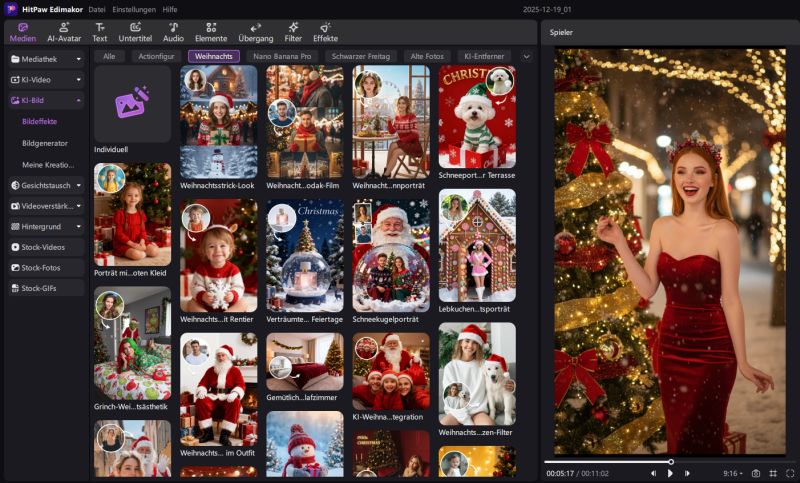Open the Filter panel
Screen dimensions: 800x483
[x=293, y=32]
